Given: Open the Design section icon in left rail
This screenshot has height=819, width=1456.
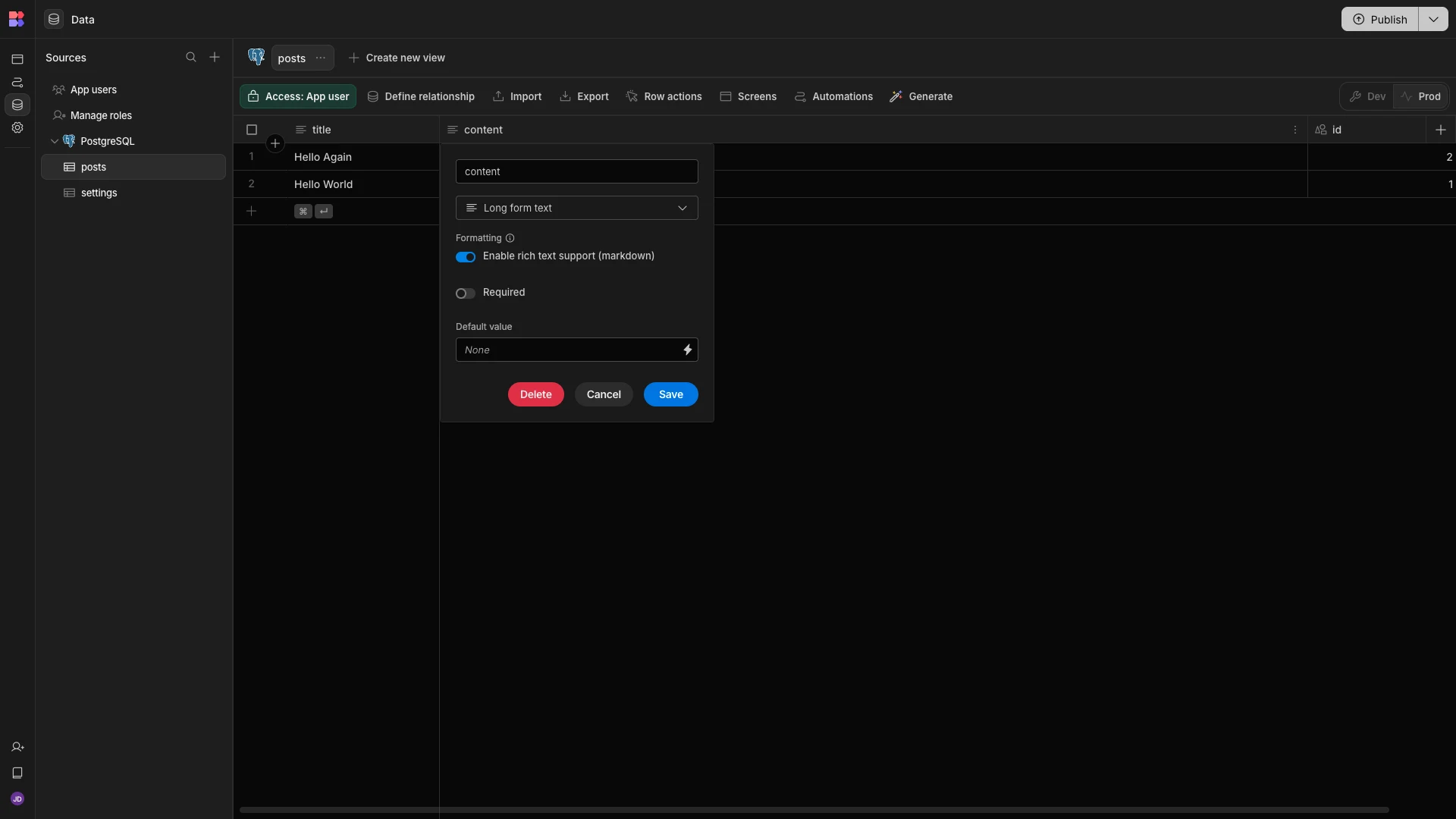Looking at the screenshot, I should pos(17,59).
